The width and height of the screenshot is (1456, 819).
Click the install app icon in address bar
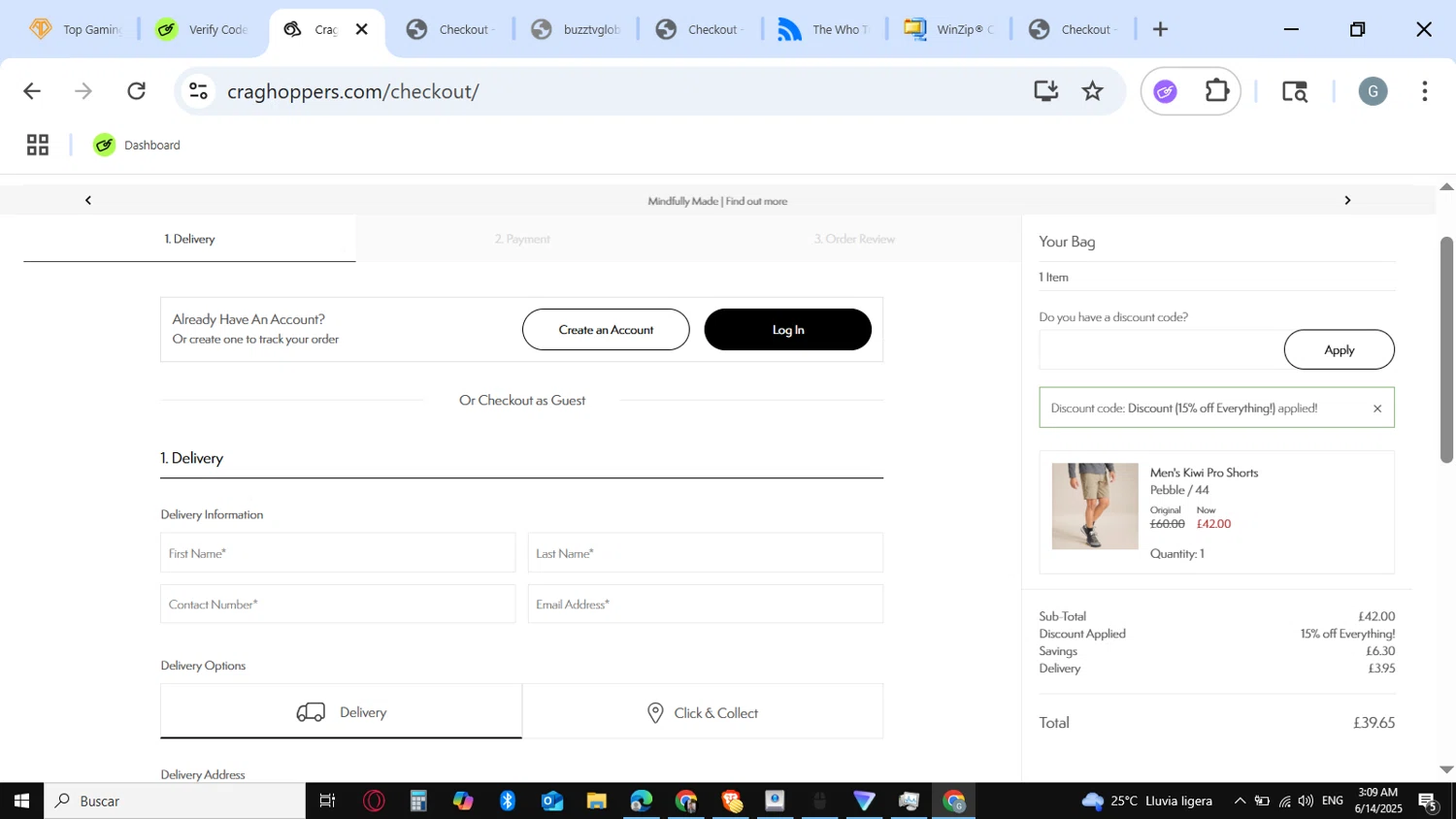[x=1045, y=91]
